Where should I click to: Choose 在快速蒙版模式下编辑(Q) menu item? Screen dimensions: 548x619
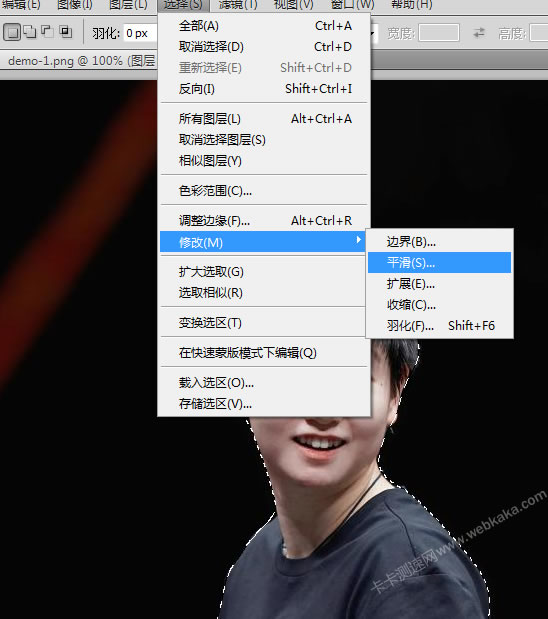264,353
